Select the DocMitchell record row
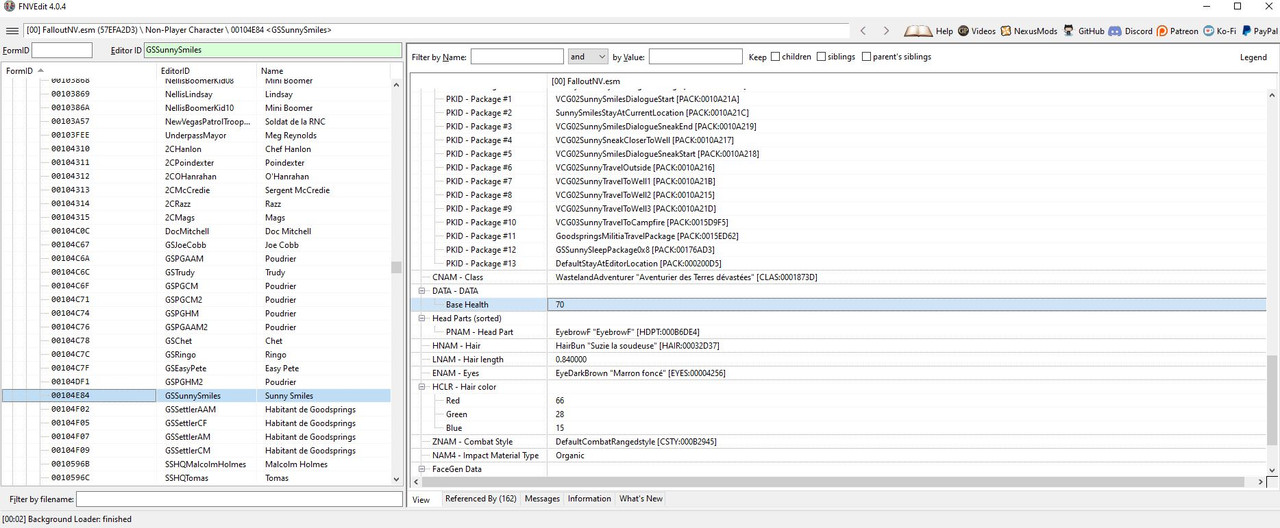The width and height of the screenshot is (1280, 528). coord(196,231)
